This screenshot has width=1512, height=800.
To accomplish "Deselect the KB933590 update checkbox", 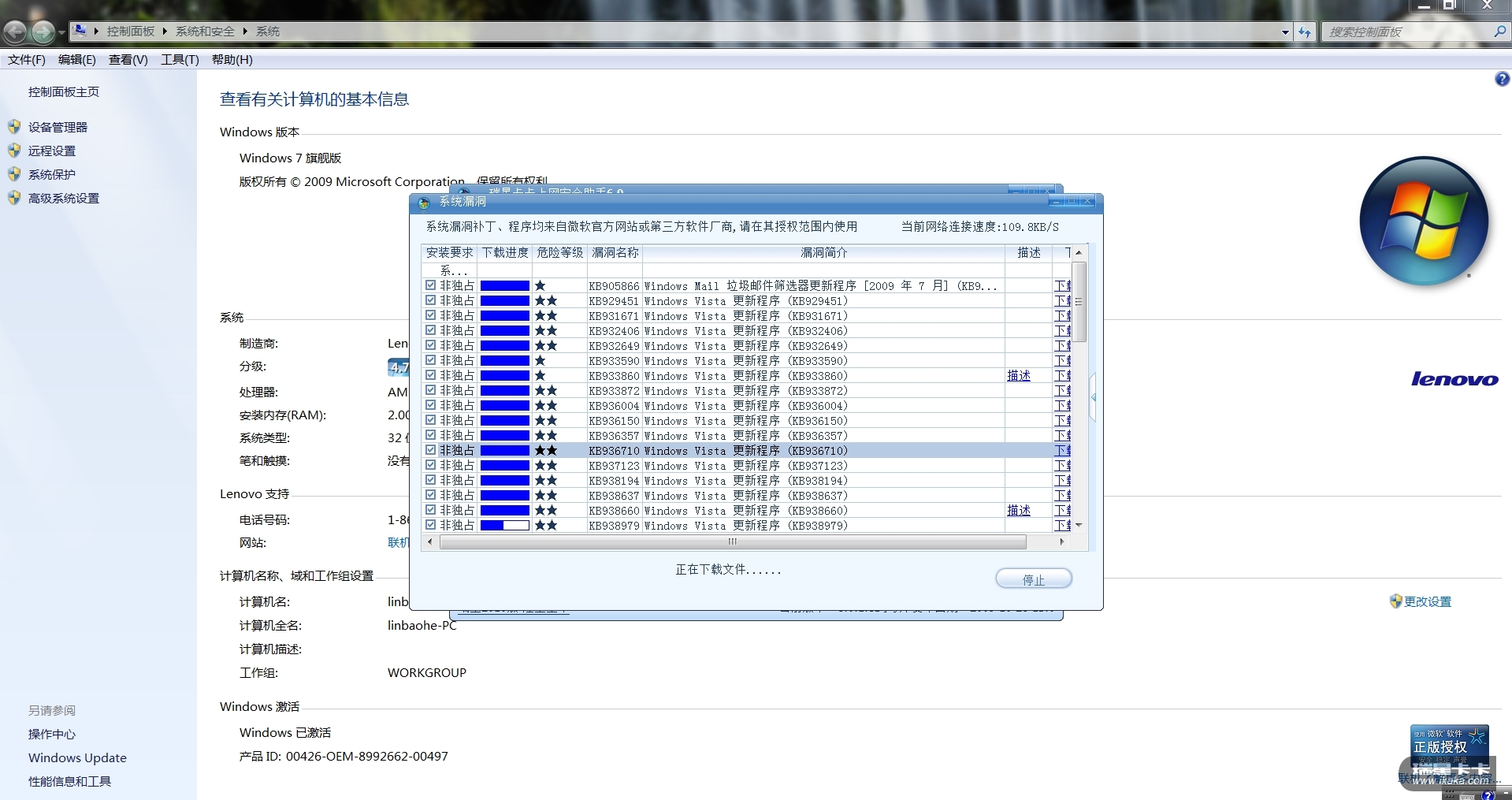I will (x=430, y=360).
